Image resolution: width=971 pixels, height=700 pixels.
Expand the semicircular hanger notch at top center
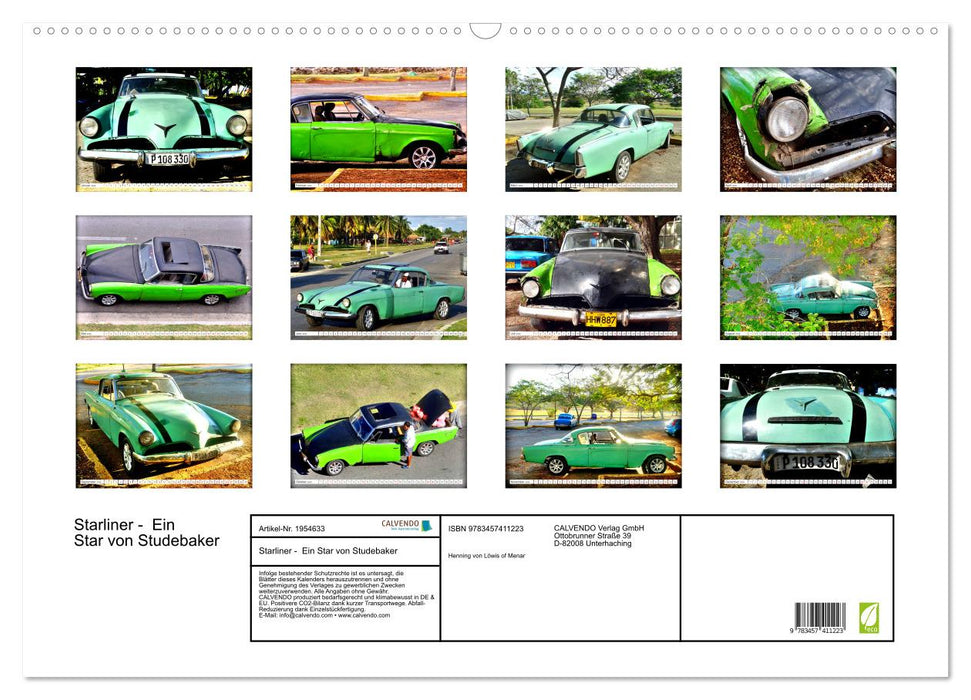(x=485, y=30)
